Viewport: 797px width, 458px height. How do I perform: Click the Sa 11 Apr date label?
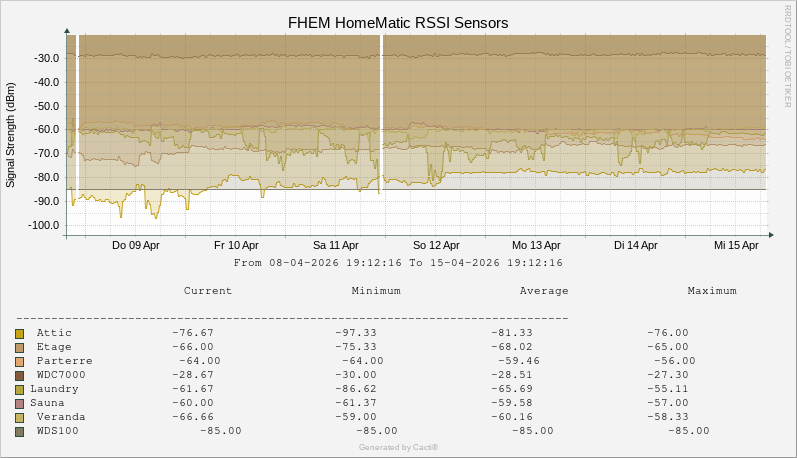click(x=335, y=245)
